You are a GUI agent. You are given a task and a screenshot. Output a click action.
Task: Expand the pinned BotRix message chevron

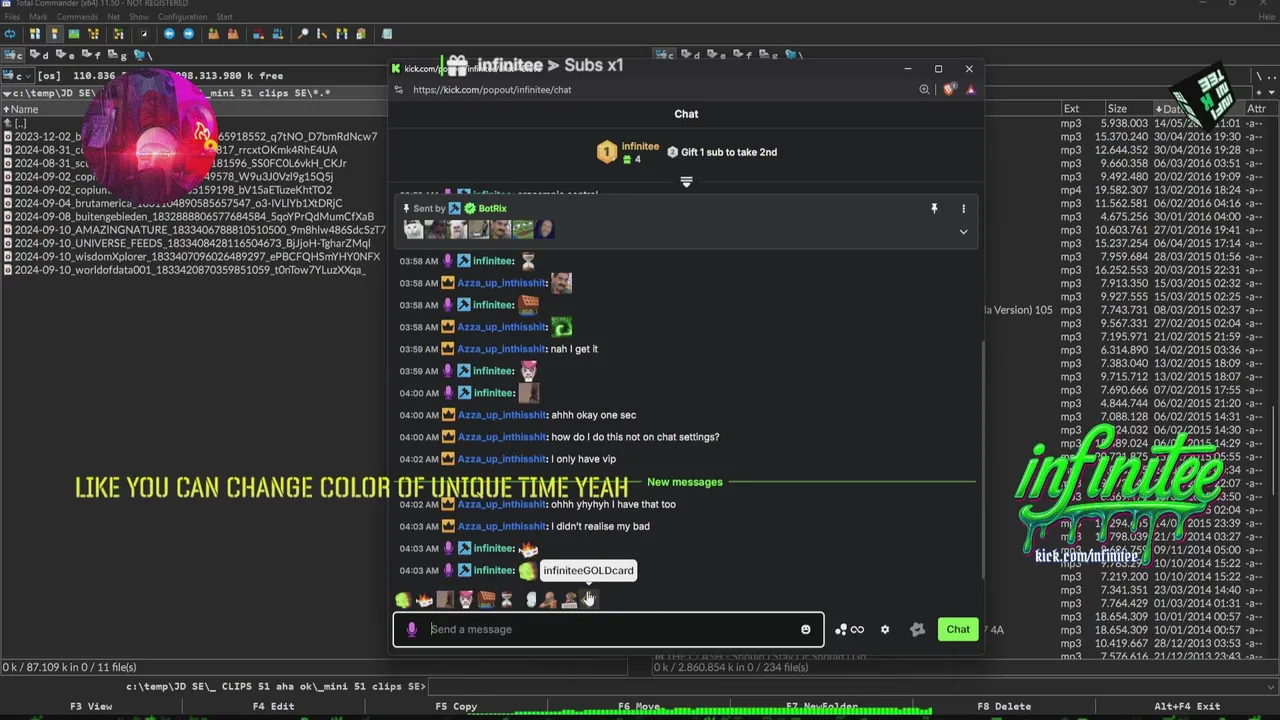(963, 232)
